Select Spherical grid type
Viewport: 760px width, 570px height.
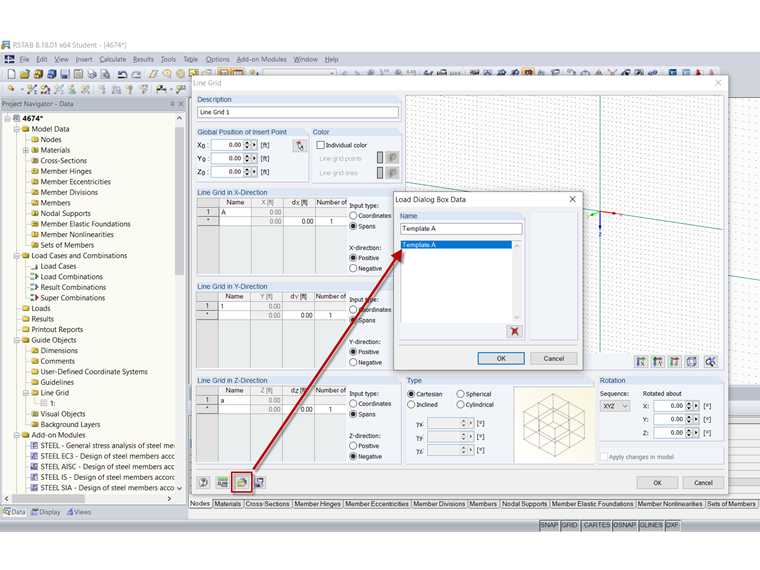(460, 394)
